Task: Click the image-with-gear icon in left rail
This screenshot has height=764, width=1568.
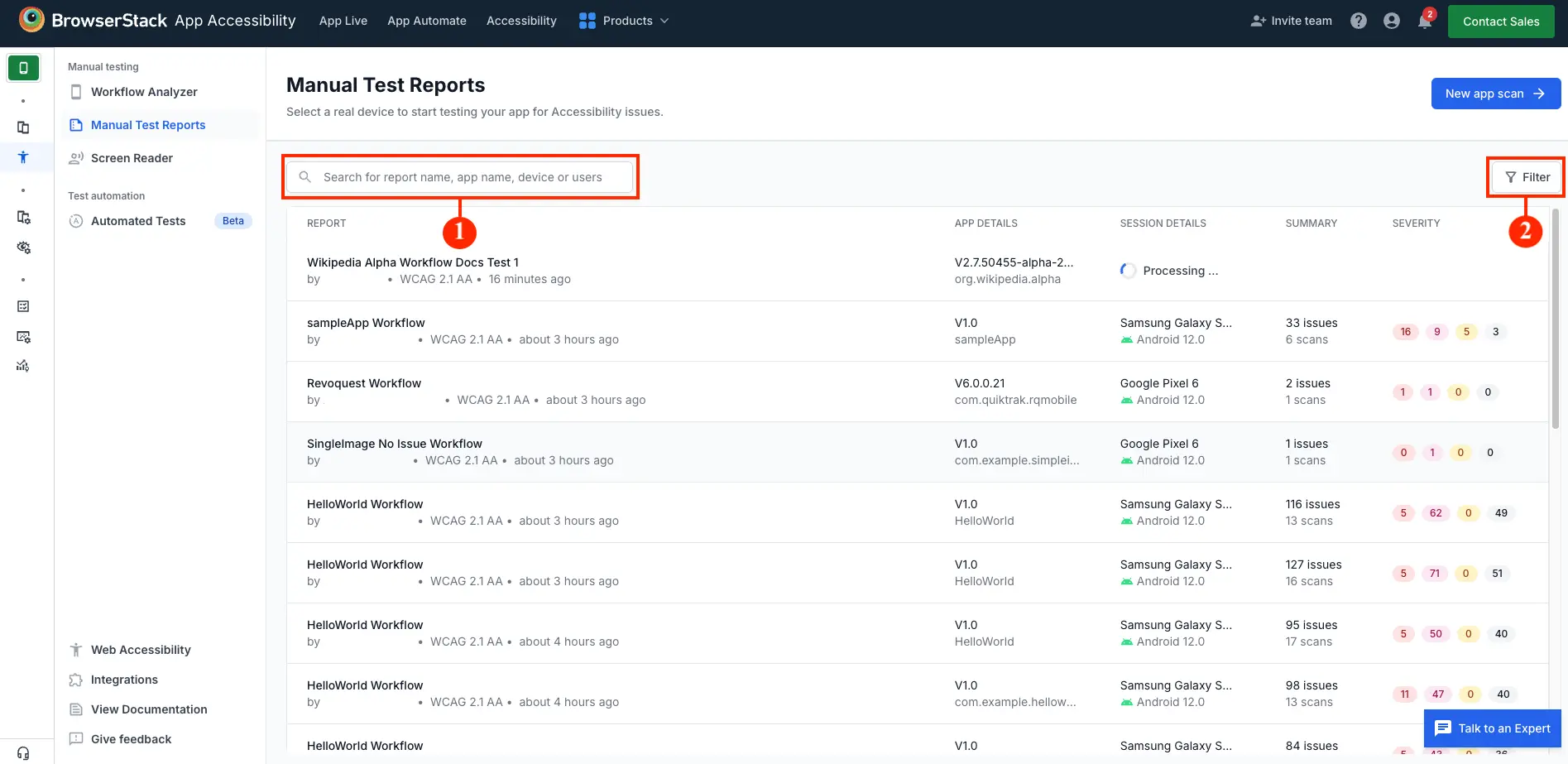Action: click(x=23, y=337)
